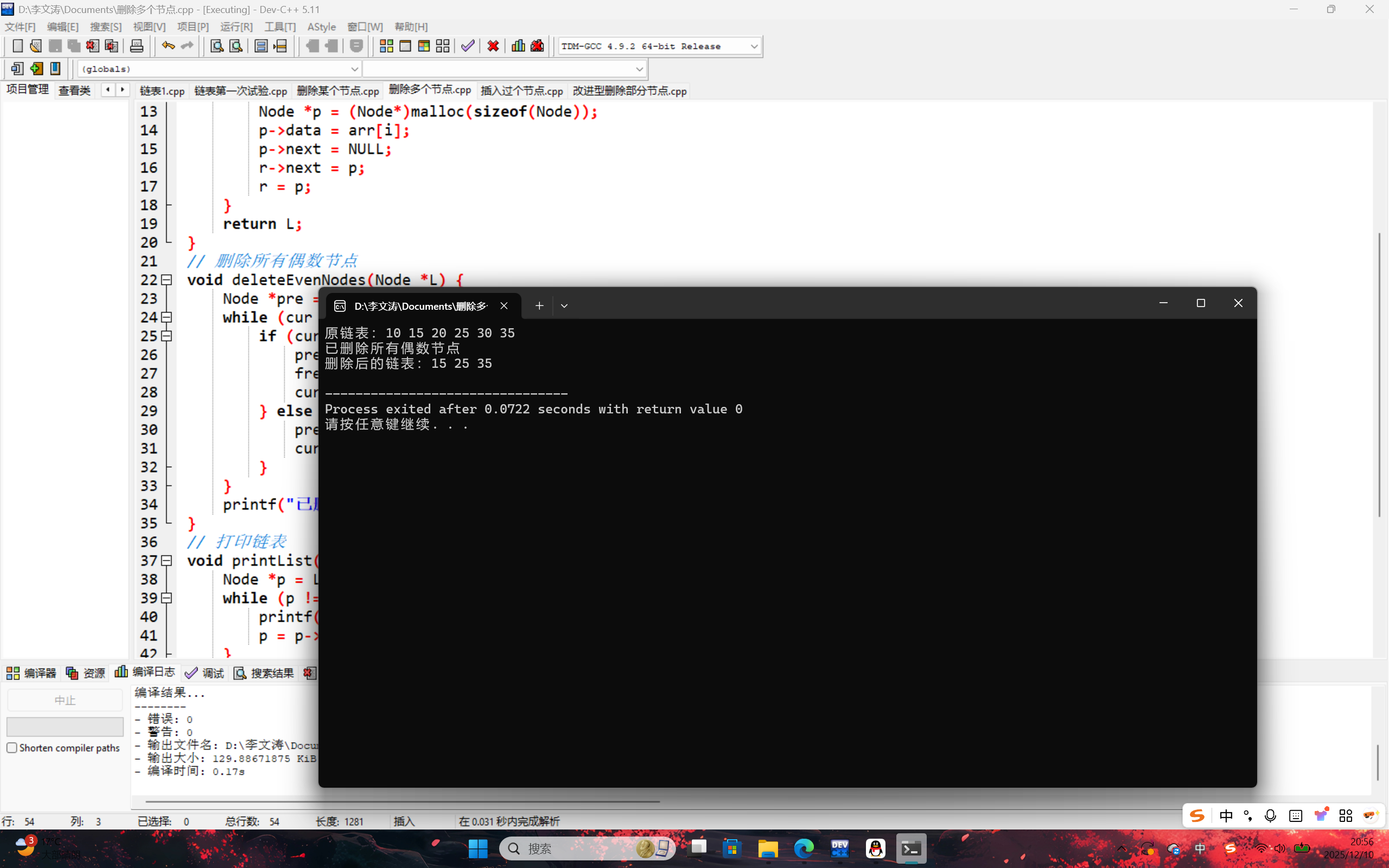Screen dimensions: 1389x868
Task: Collapse the deleteEvenNodes function fold at line 22
Action: [167, 280]
